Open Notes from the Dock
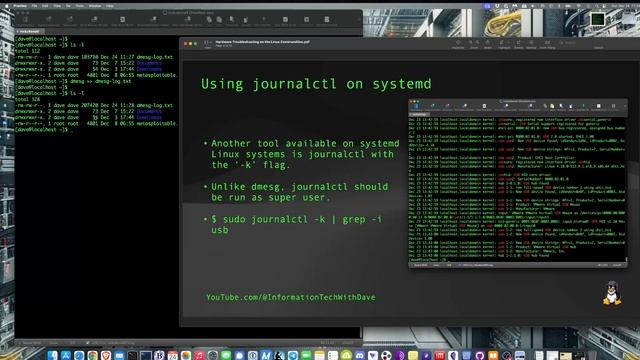640x360 pixels. coord(320,355)
